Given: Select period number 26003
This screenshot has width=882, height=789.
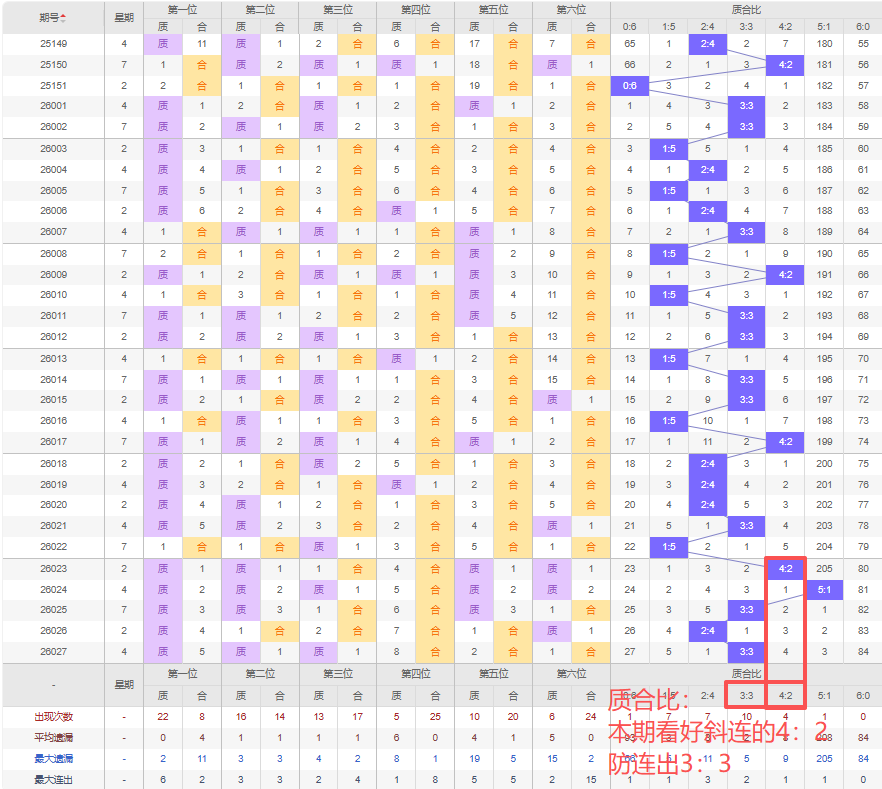Looking at the screenshot, I should point(53,148).
